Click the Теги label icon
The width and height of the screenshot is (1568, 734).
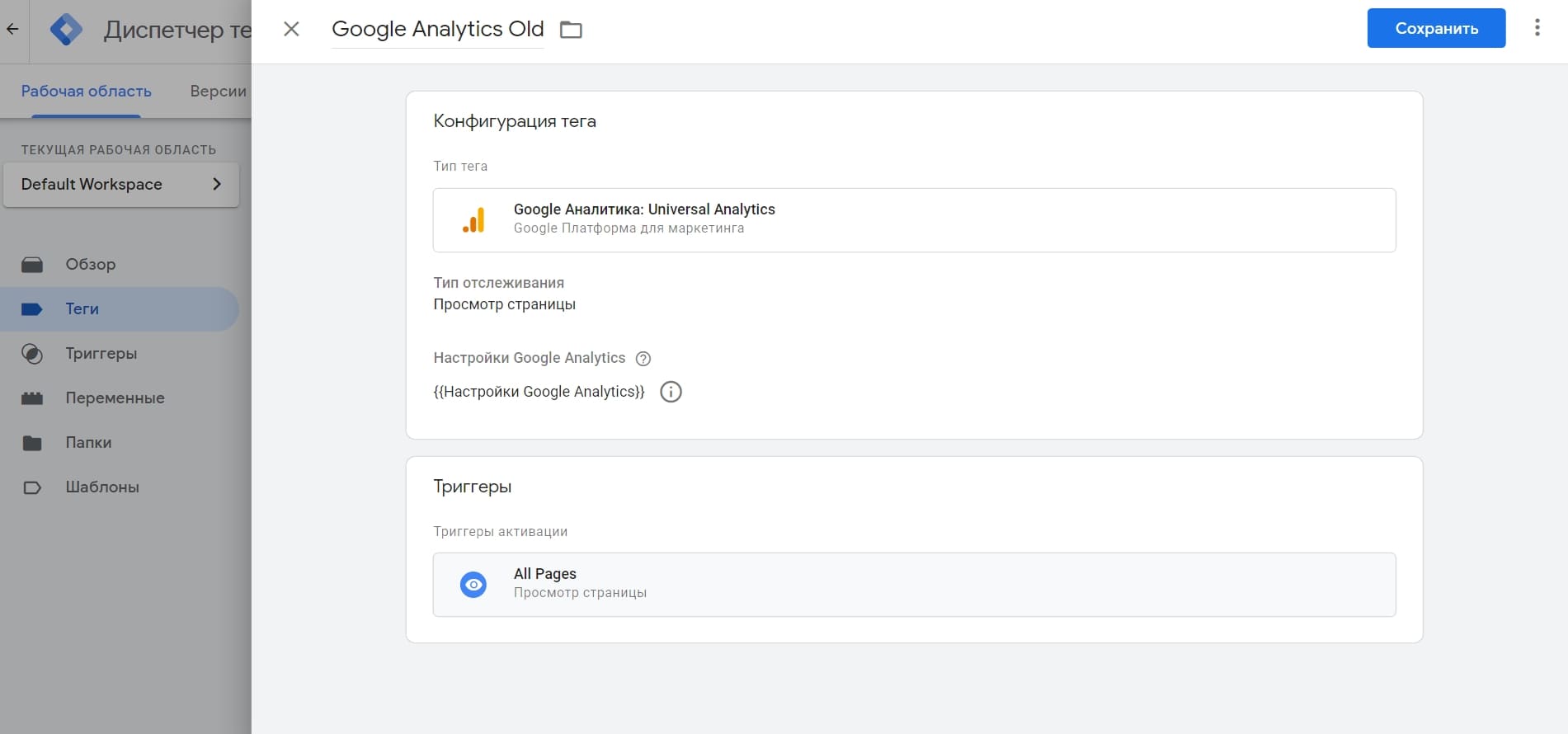pos(32,309)
